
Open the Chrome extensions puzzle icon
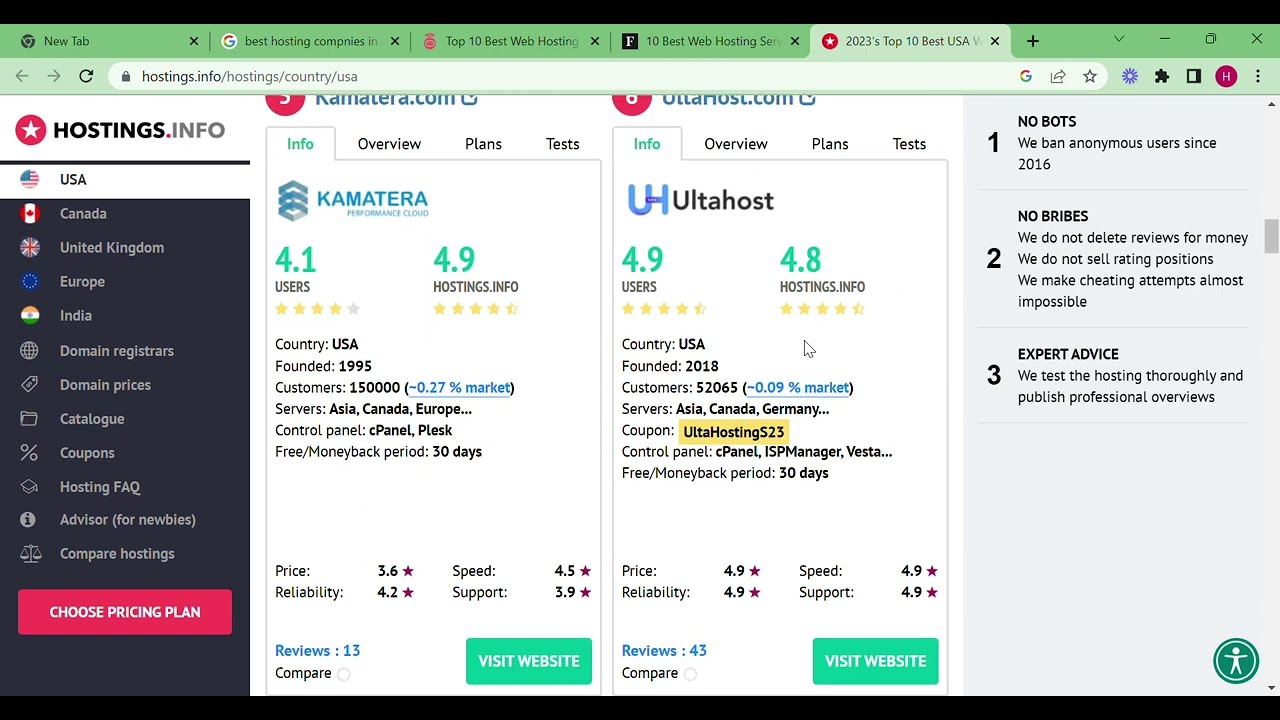coord(1162,76)
